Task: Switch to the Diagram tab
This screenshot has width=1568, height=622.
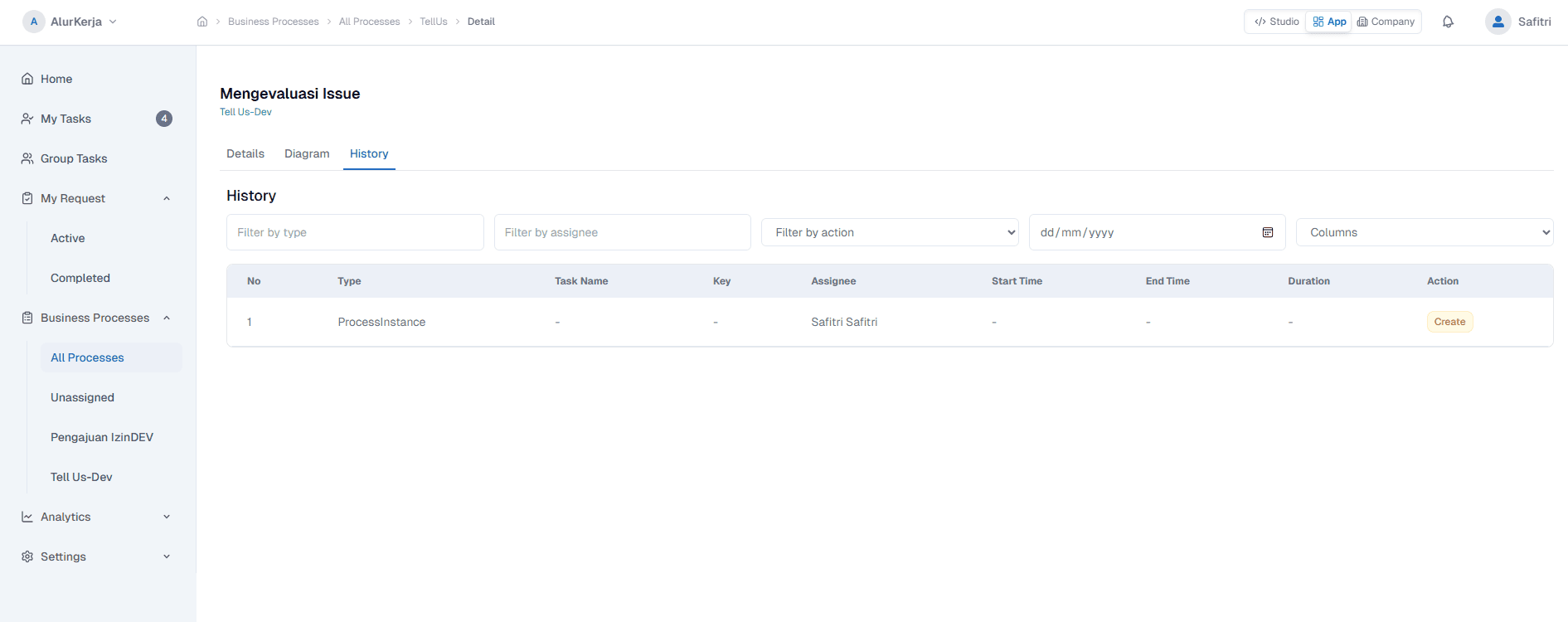Action: coord(307,153)
